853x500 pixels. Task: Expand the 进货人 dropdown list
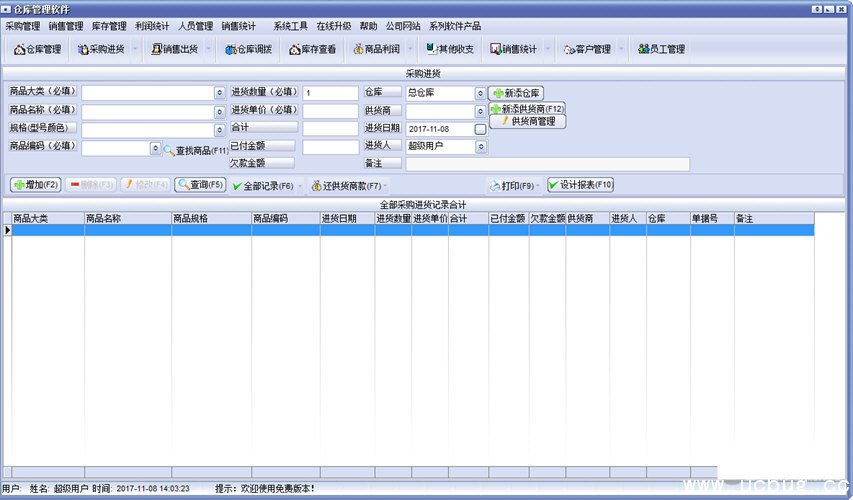[480, 147]
